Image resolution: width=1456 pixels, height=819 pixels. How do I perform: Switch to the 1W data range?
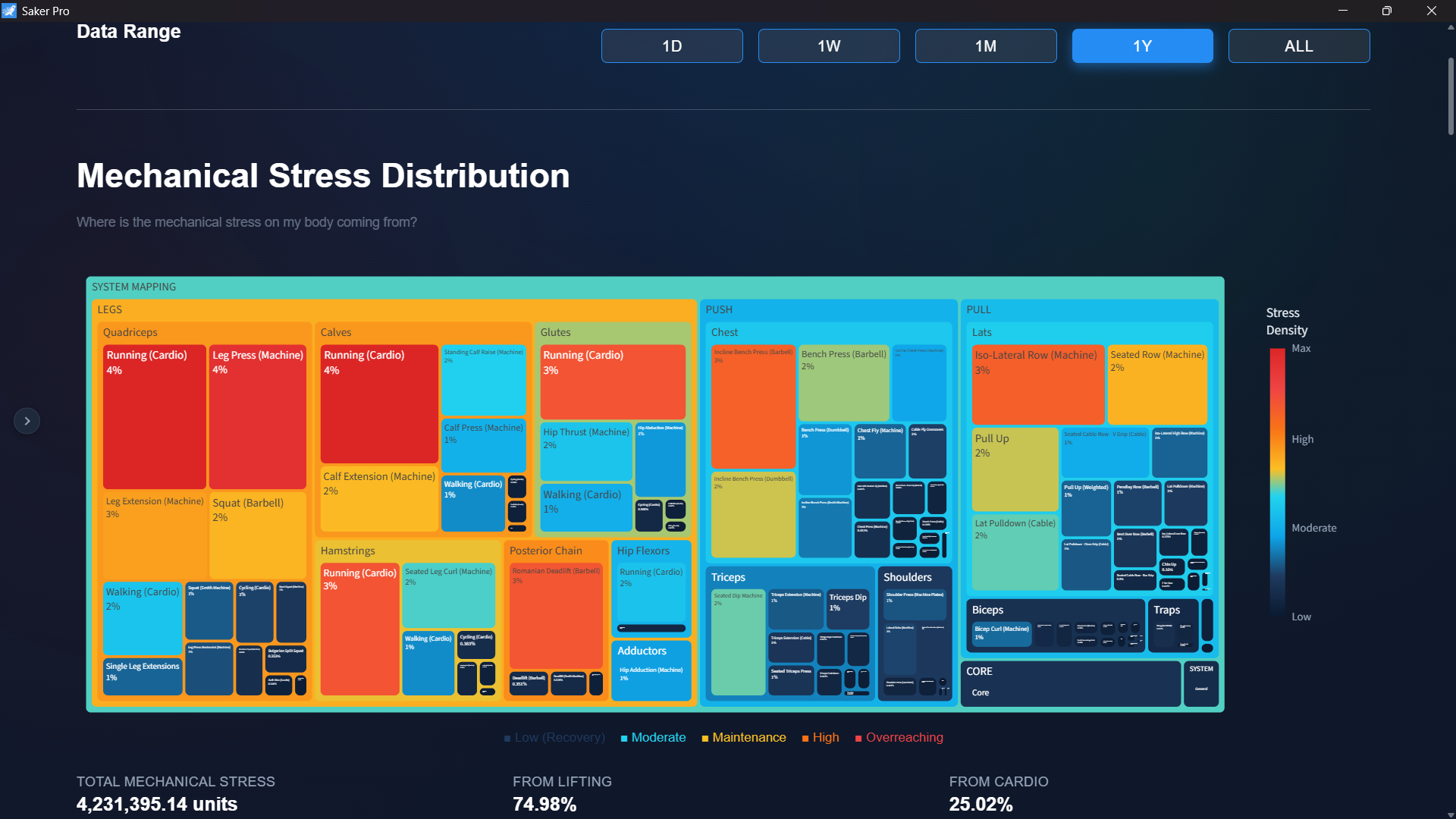(828, 45)
